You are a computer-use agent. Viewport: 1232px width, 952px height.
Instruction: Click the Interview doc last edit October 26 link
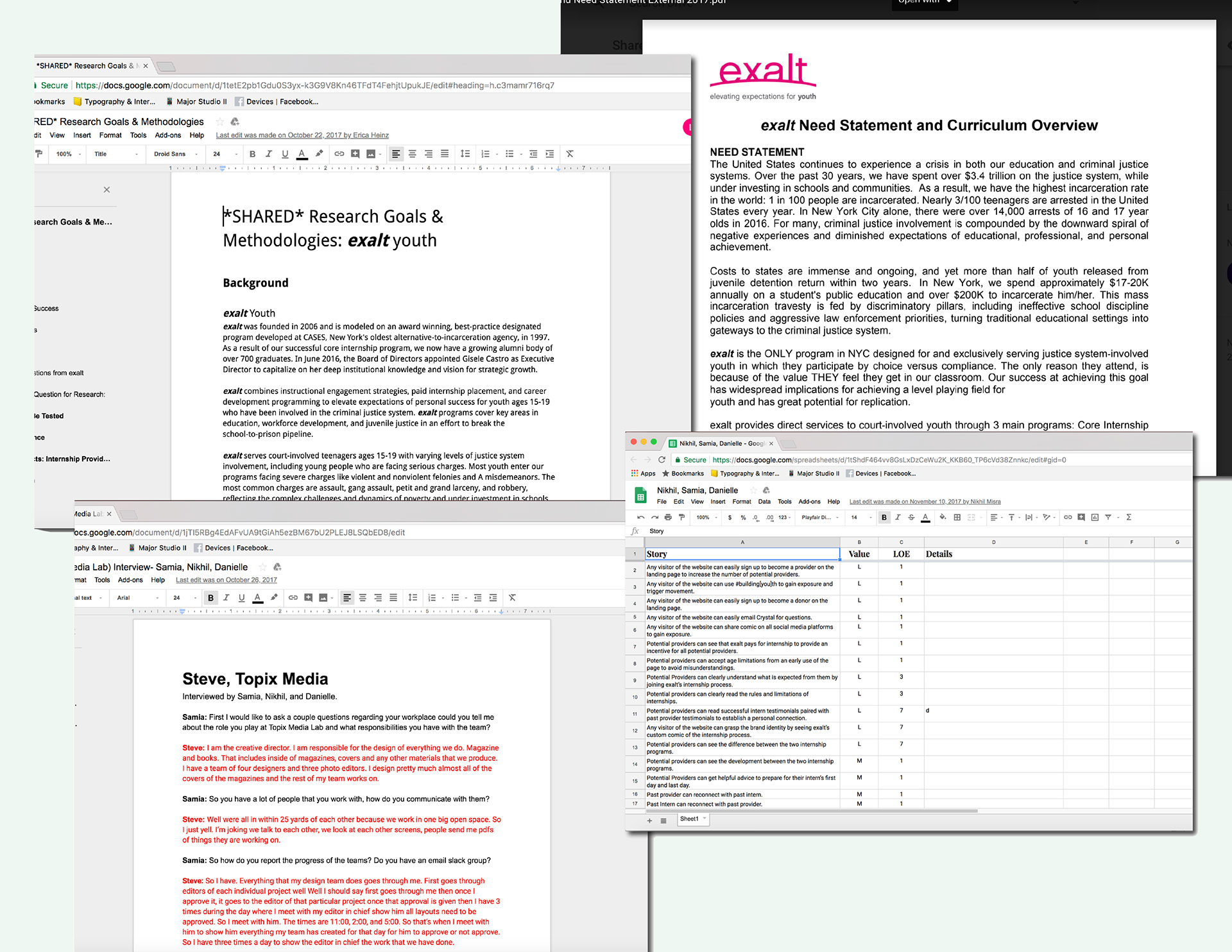point(227,580)
